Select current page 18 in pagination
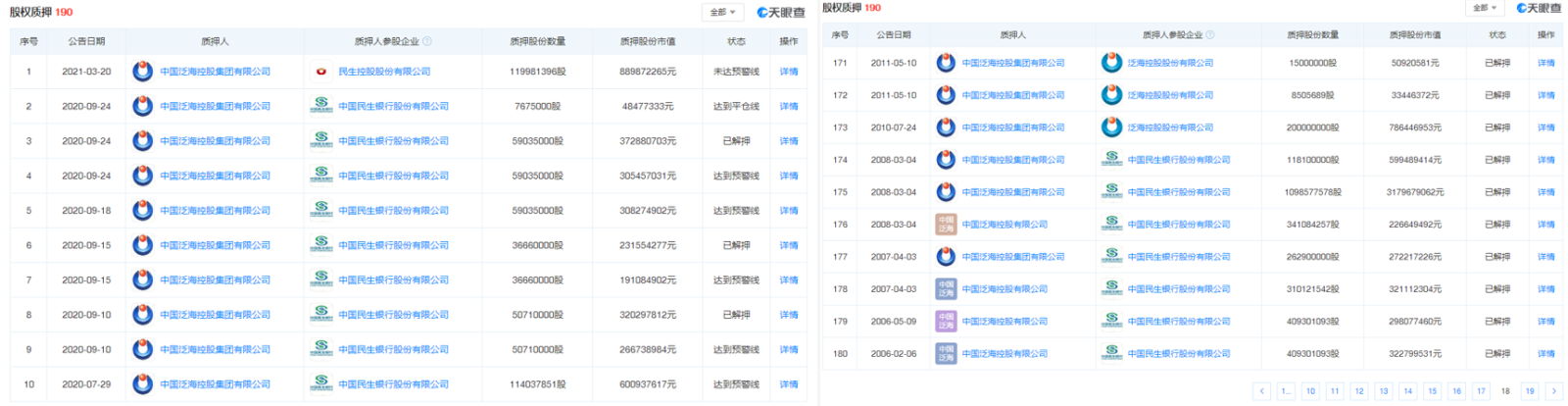The width and height of the screenshot is (1568, 406). click(x=1505, y=391)
